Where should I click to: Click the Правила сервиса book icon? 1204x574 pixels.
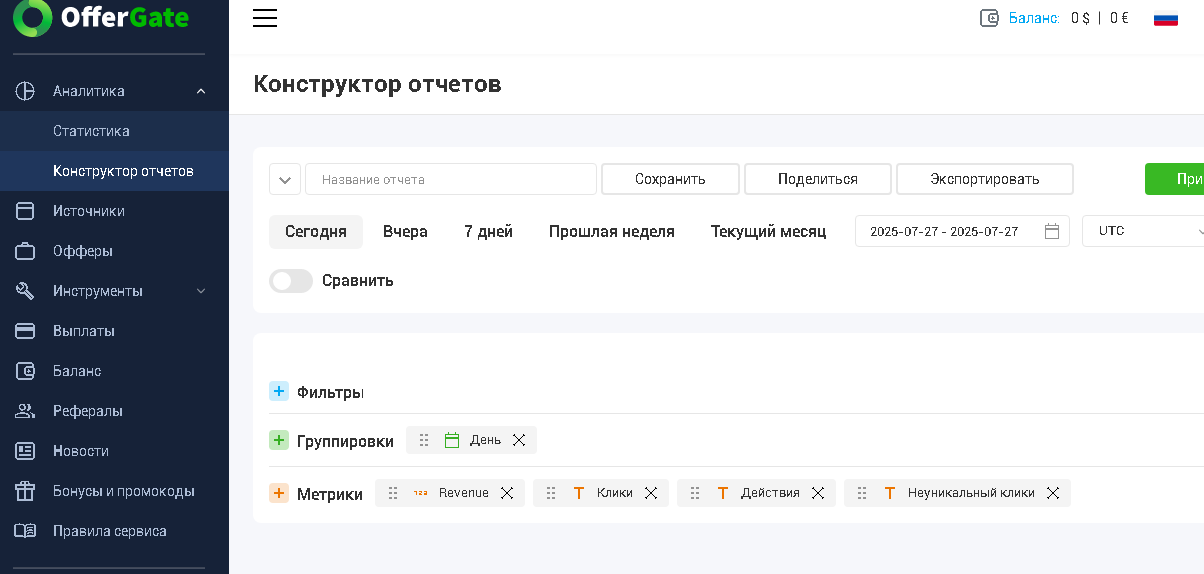[x=25, y=531]
